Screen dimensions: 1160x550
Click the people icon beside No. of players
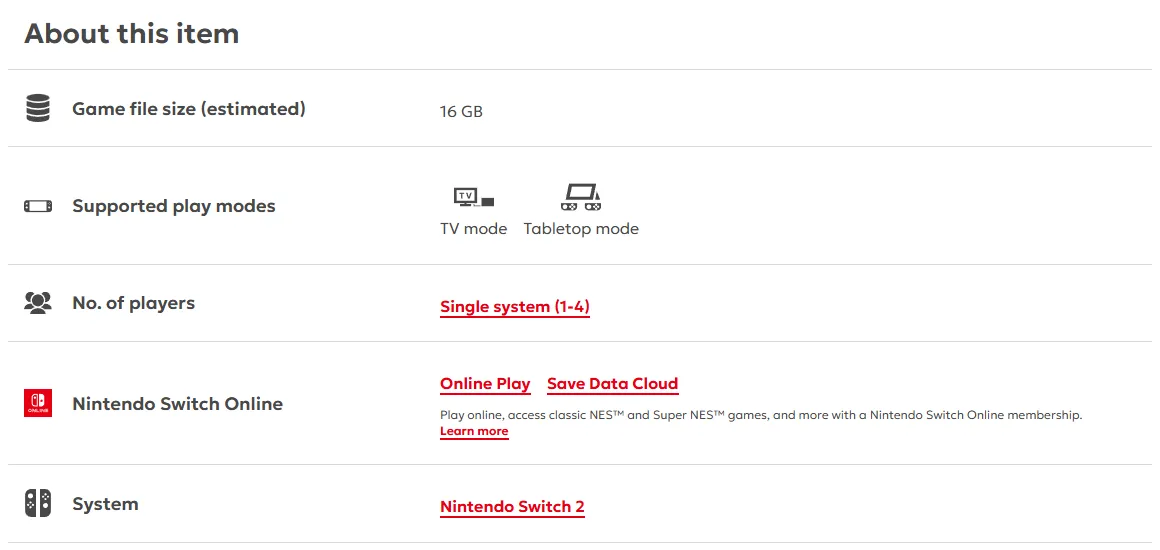[38, 303]
